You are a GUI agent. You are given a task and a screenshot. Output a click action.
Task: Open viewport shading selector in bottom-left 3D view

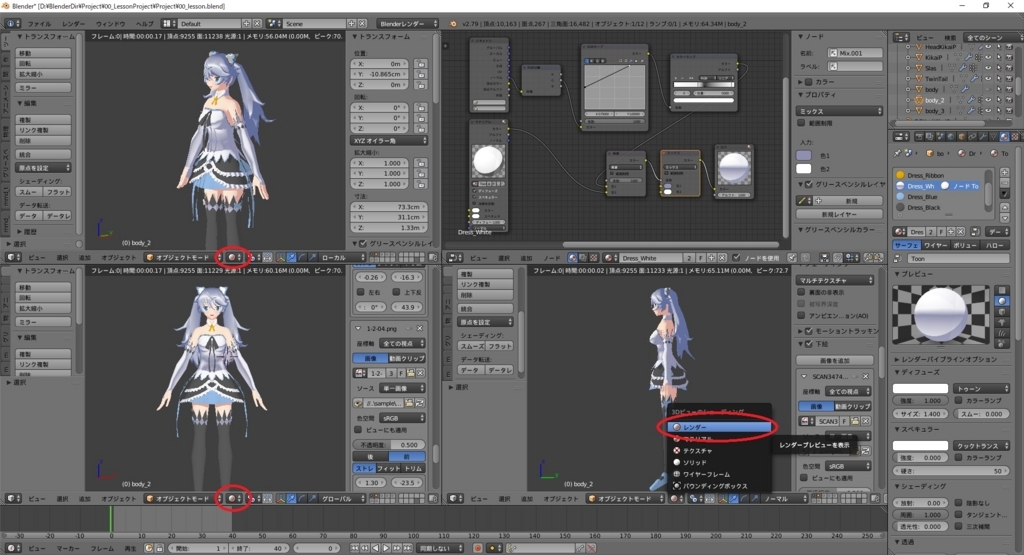point(234,498)
